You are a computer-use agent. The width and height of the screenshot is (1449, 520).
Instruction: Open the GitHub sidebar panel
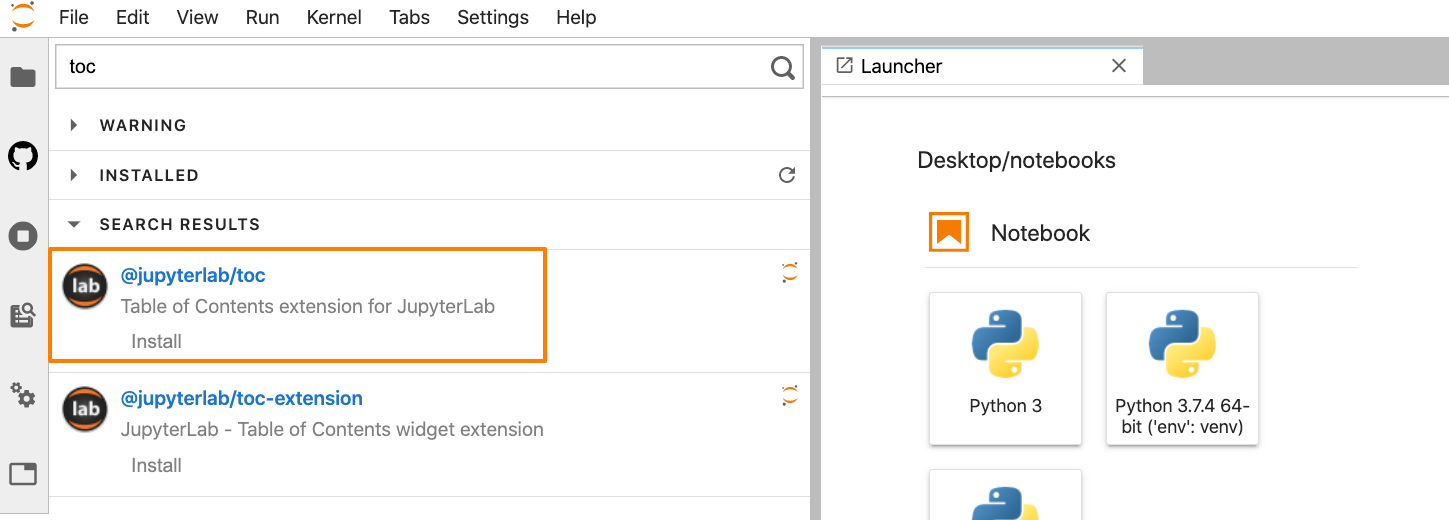23,156
